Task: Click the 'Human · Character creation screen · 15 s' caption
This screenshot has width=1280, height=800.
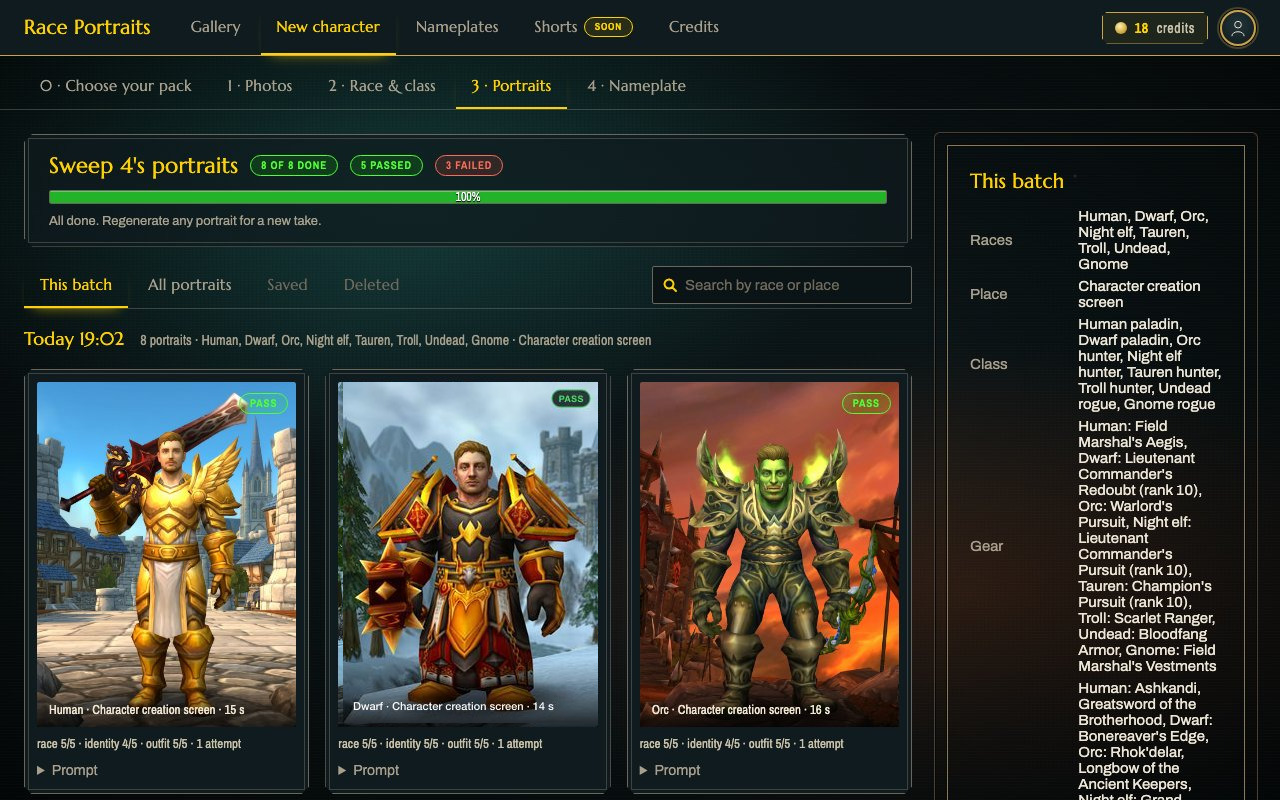Action: 147,710
